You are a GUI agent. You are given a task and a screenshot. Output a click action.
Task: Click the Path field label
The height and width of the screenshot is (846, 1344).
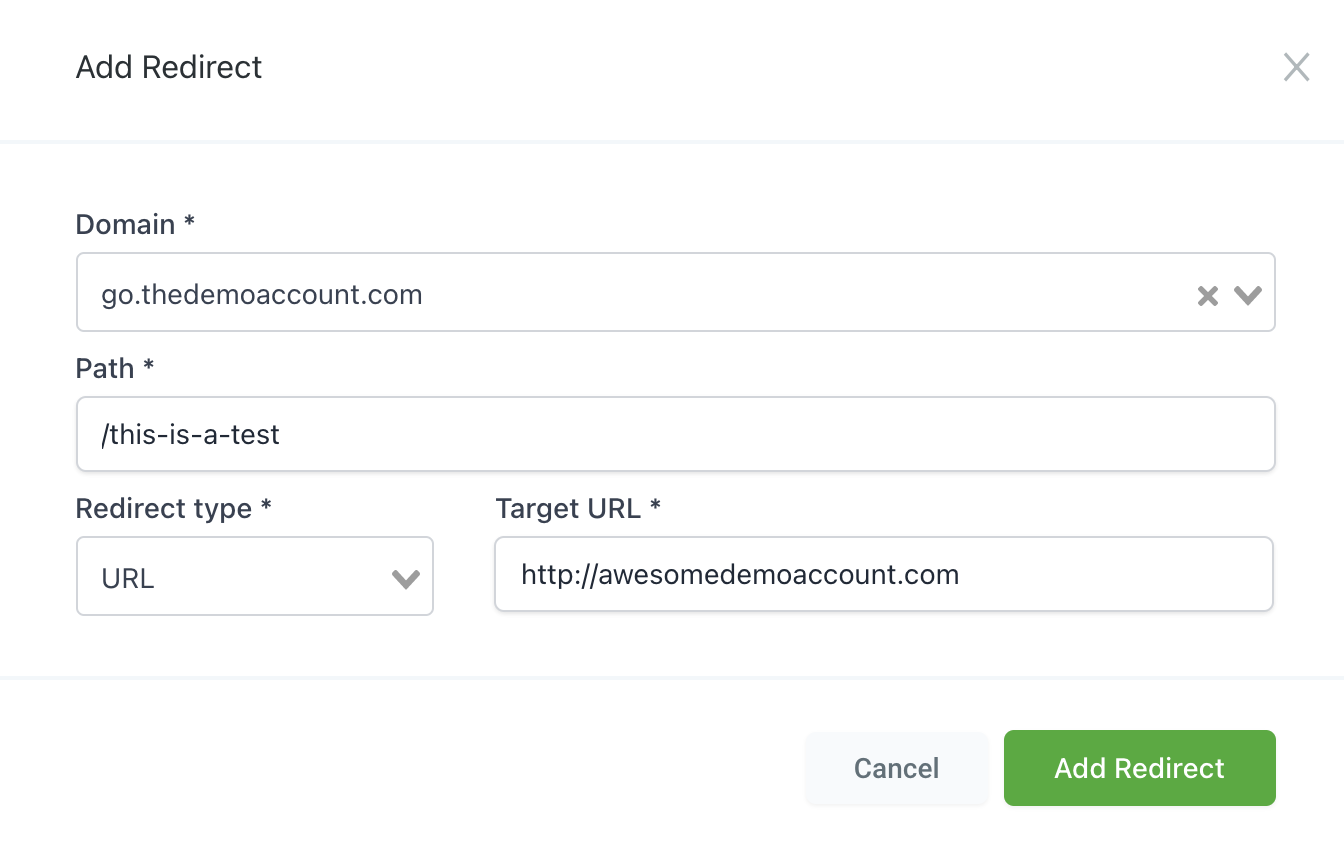click(x=105, y=368)
